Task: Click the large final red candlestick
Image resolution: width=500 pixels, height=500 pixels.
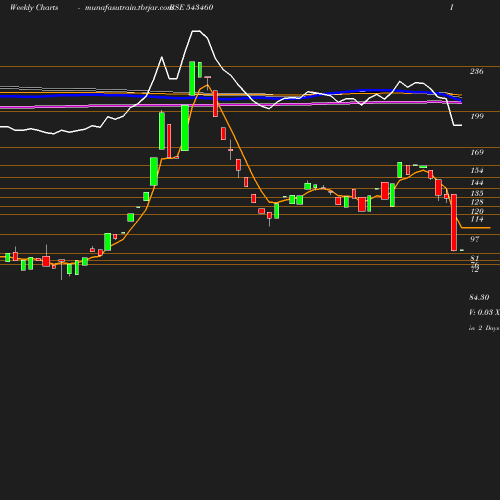Action: coord(454,222)
